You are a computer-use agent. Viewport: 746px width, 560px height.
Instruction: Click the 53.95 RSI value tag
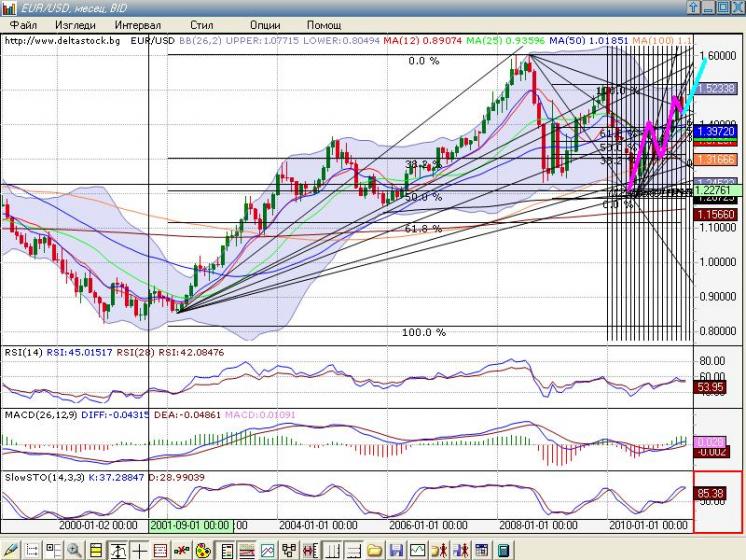[x=710, y=386]
